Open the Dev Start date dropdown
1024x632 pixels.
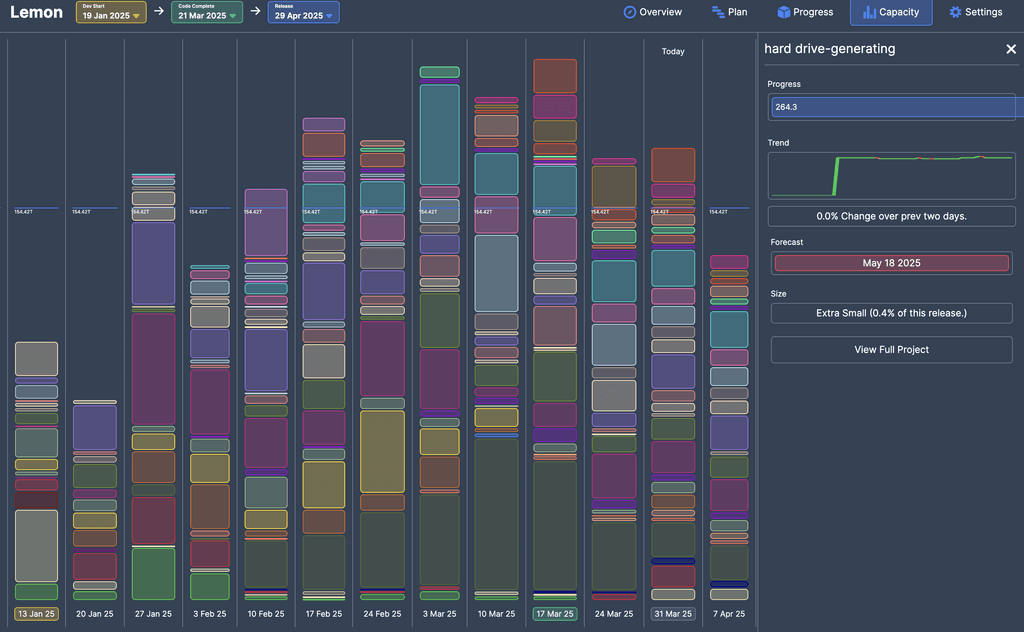click(x=135, y=17)
